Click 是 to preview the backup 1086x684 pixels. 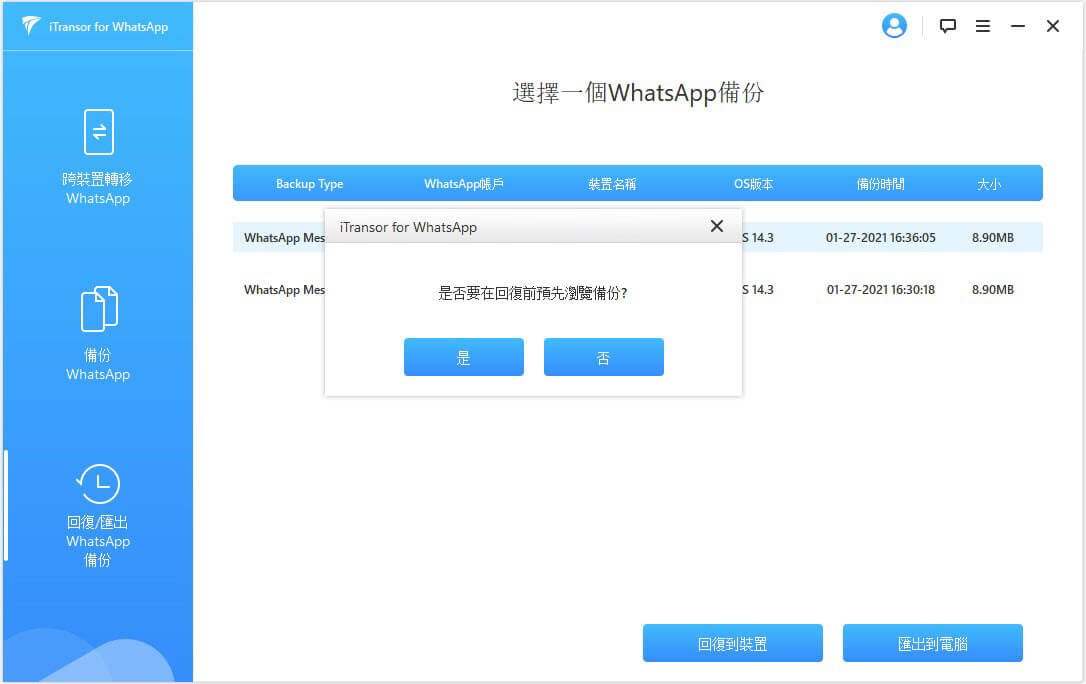(463, 357)
